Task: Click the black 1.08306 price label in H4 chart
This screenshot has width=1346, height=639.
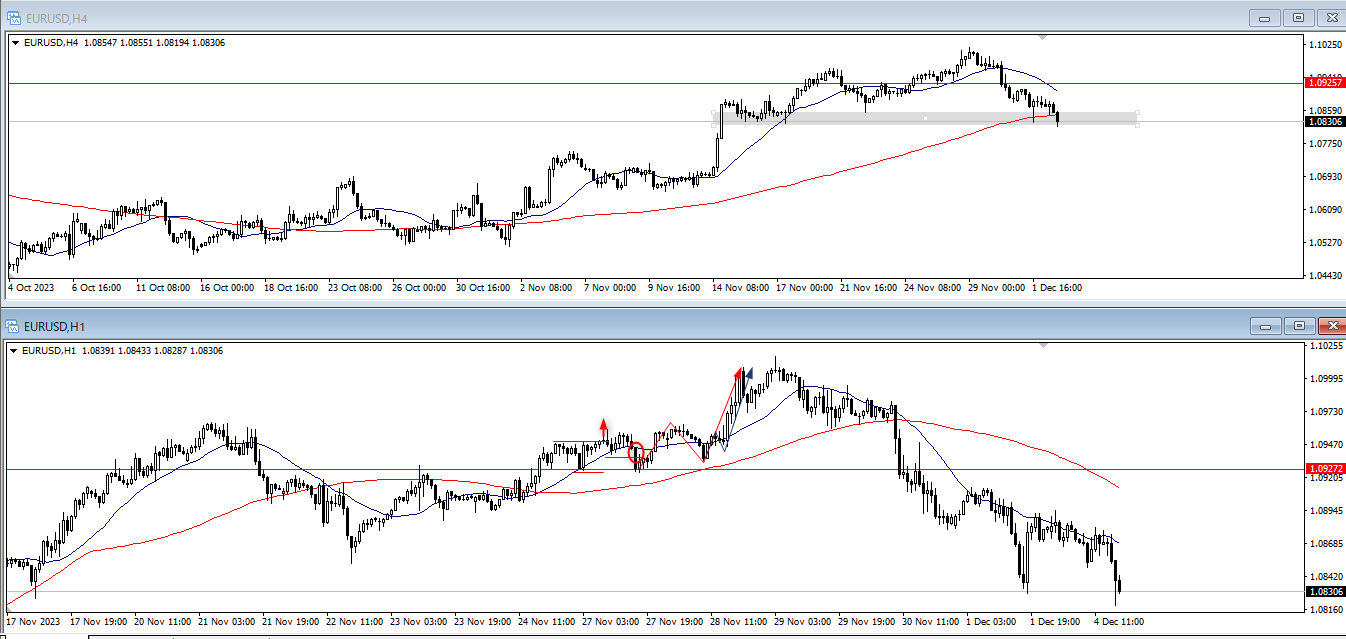Action: 1325,122
